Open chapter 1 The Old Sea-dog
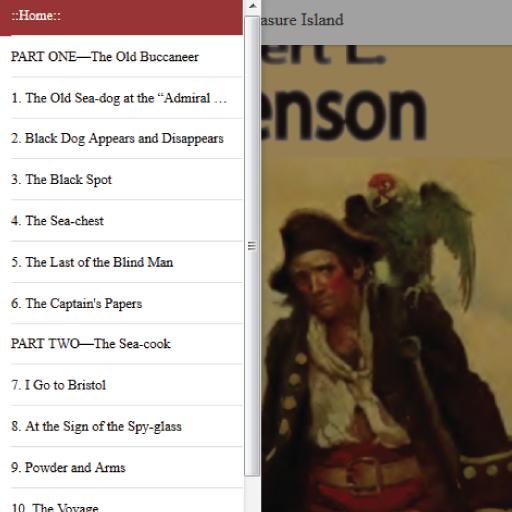Screen dimensions: 512x512 [119, 98]
